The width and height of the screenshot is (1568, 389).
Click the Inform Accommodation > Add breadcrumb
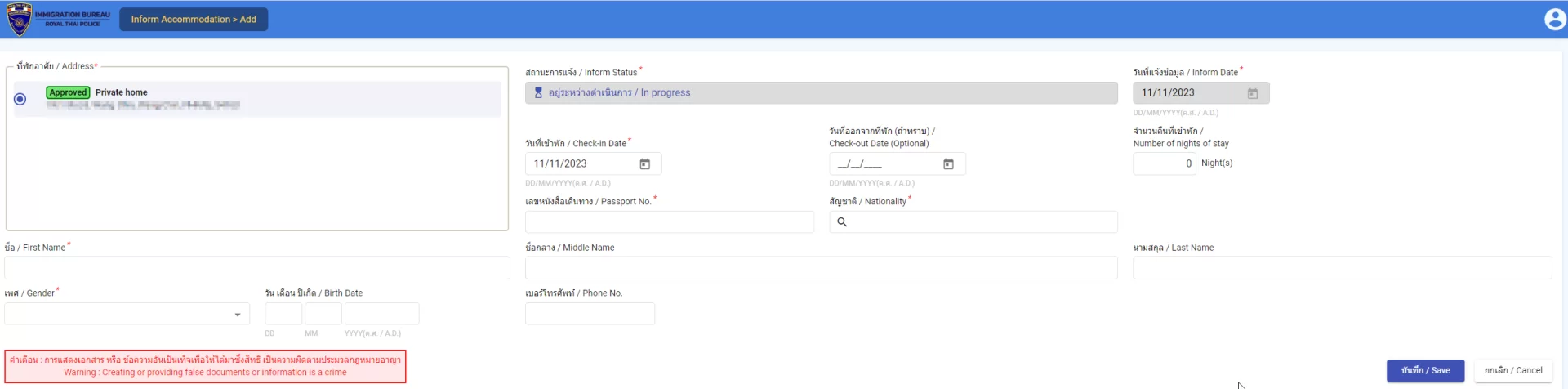(194, 20)
